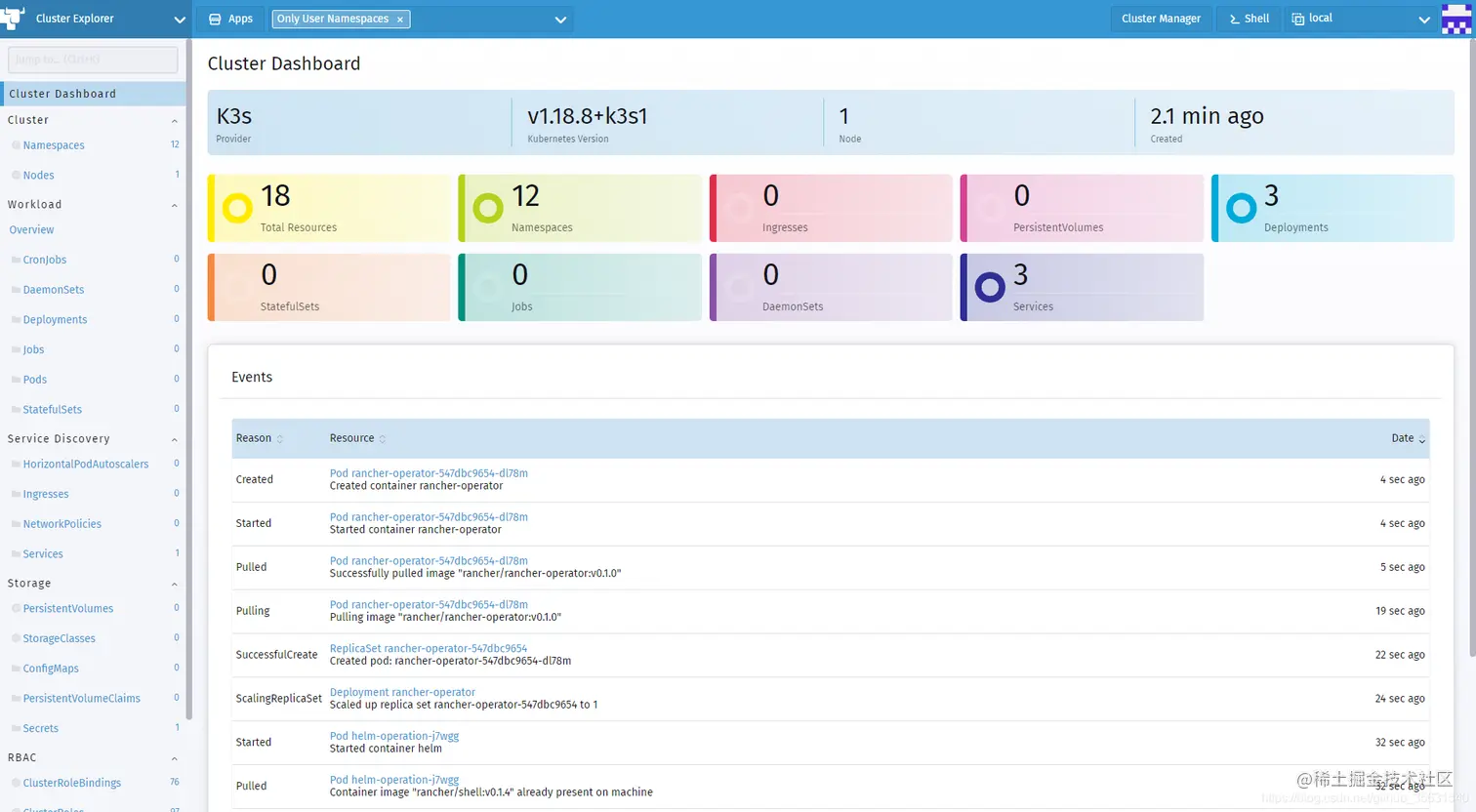Image resolution: width=1476 pixels, height=812 pixels.
Task: Open DaemonSets in the sidebar
Action: (x=54, y=290)
